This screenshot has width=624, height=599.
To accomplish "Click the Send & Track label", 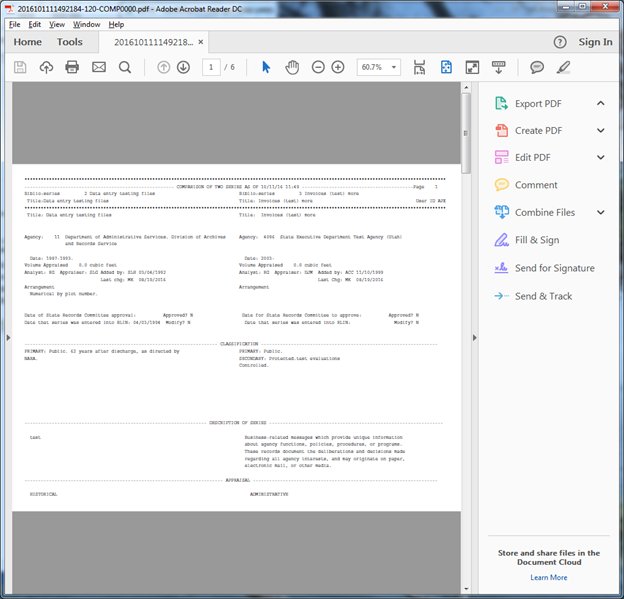I will (543, 296).
